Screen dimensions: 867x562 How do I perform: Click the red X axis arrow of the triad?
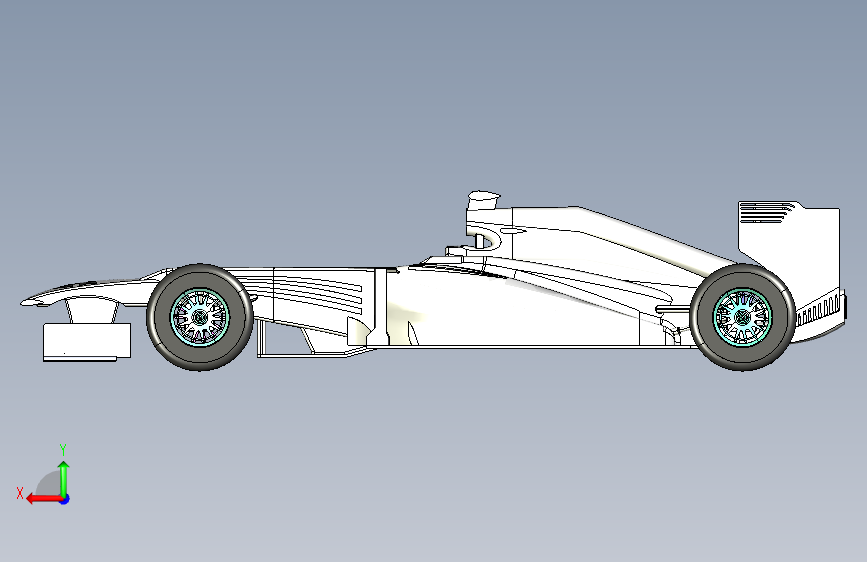point(44,499)
